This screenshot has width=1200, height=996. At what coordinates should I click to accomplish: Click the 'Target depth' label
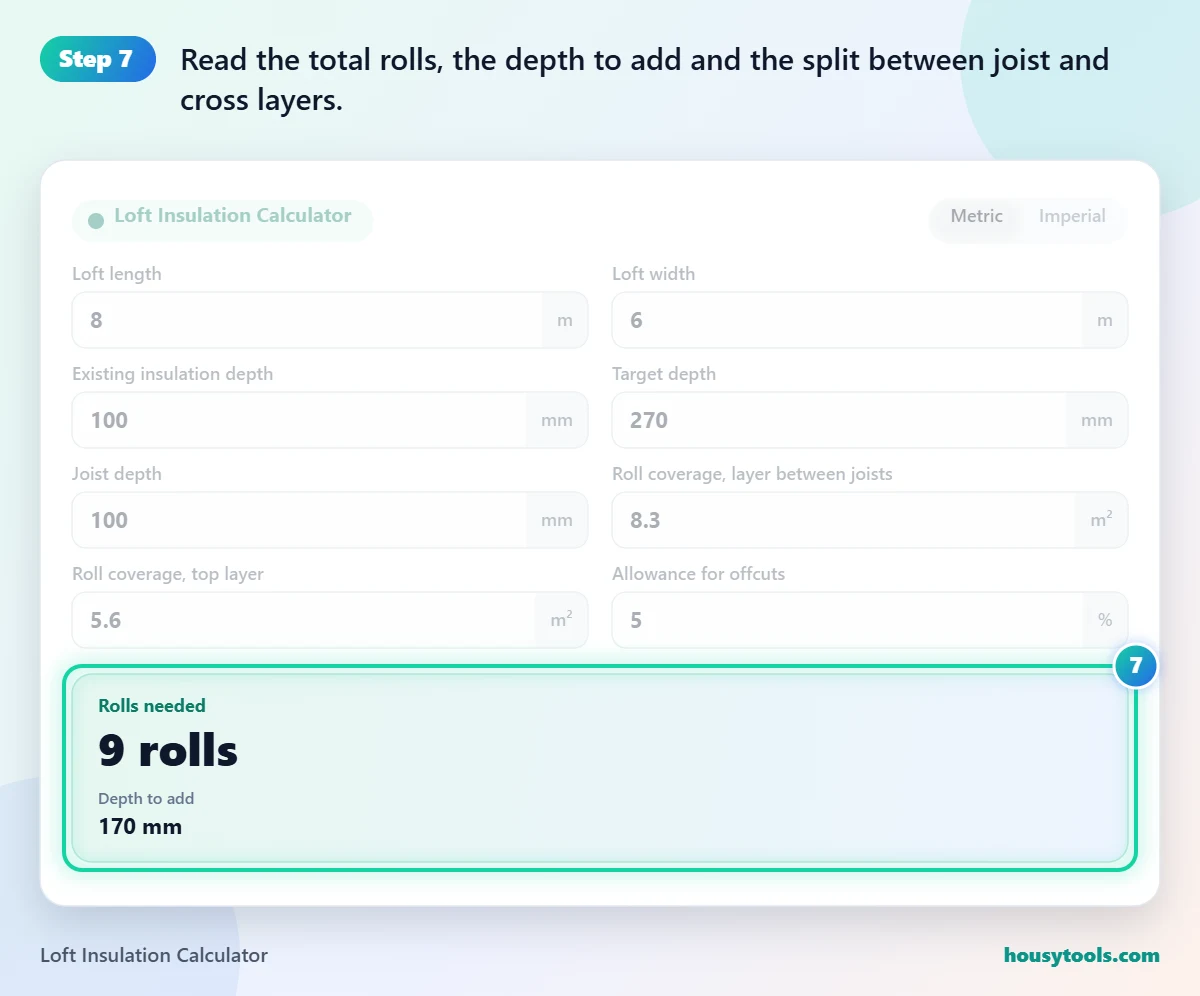[664, 374]
